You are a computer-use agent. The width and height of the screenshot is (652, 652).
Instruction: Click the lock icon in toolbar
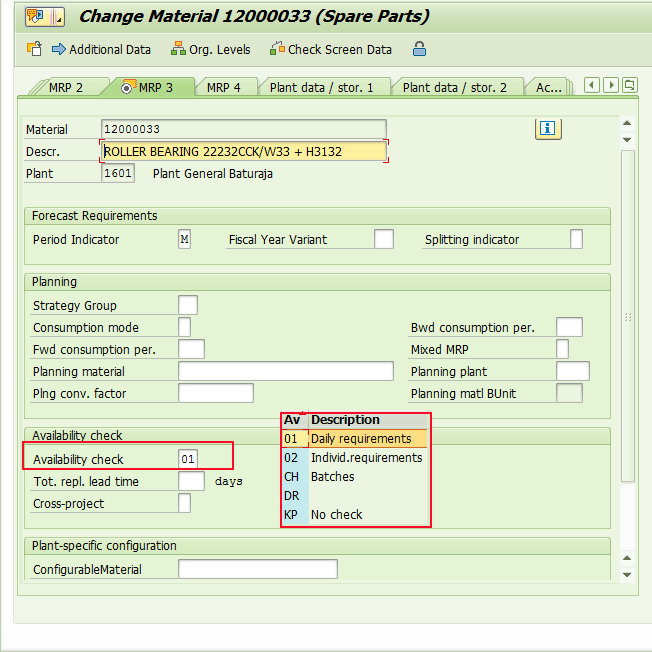tap(419, 49)
